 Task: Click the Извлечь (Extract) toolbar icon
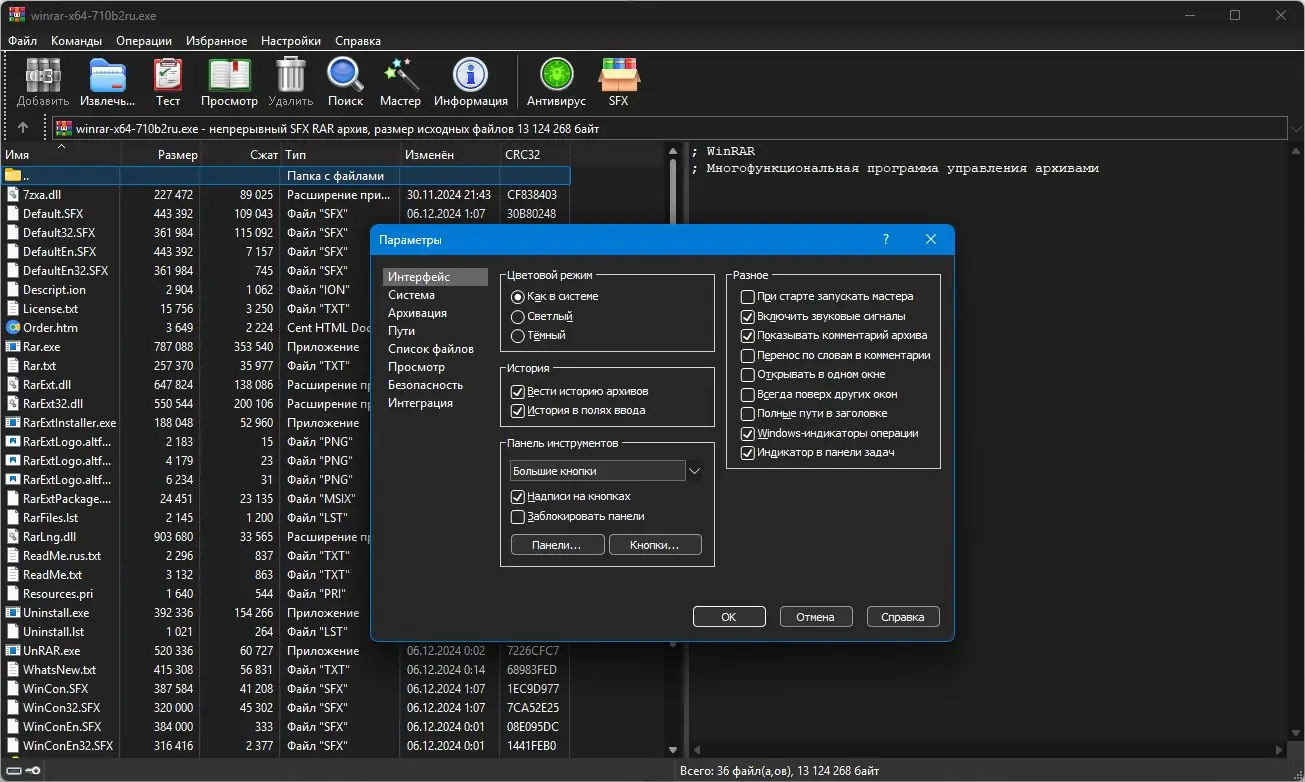point(107,77)
